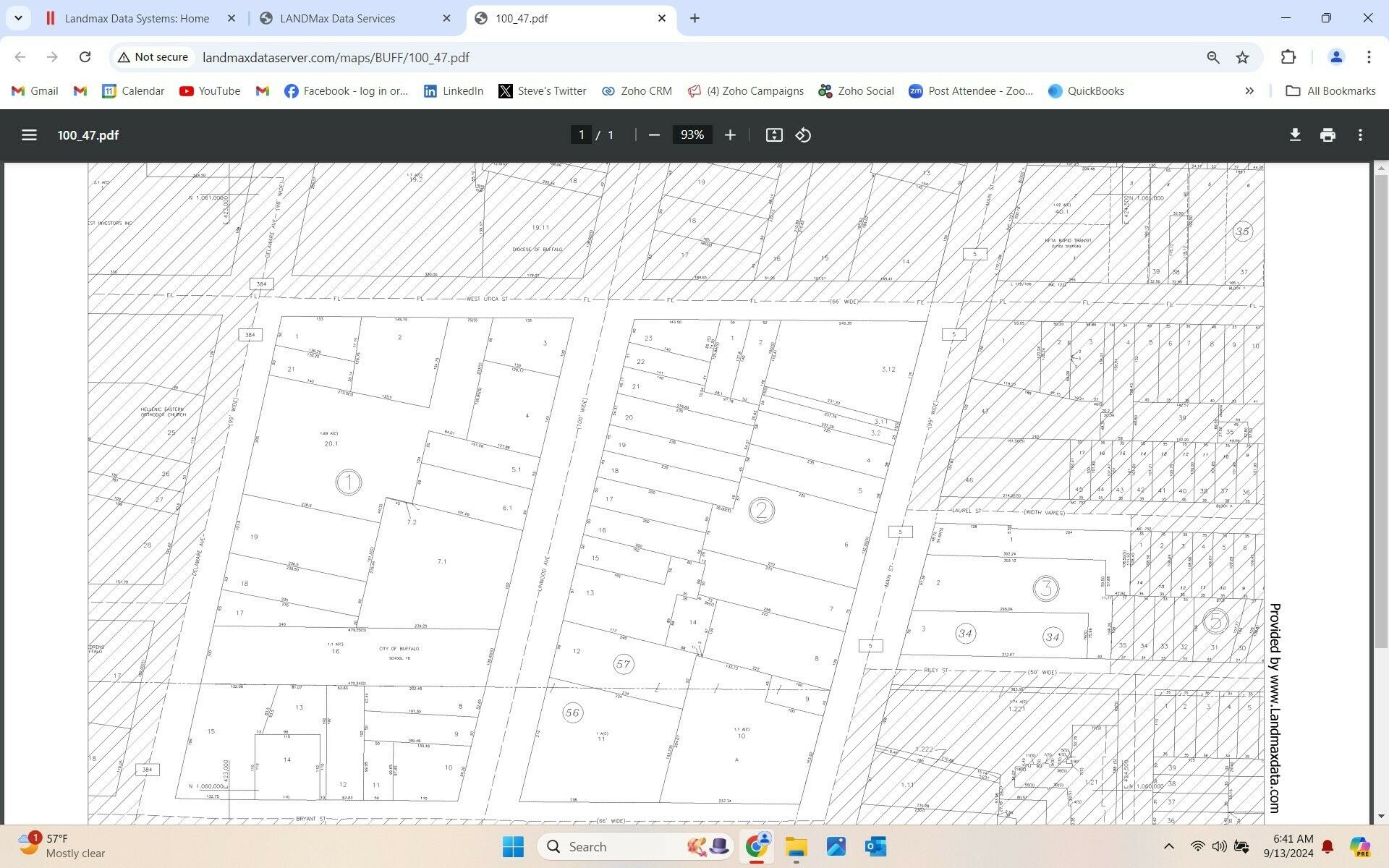1389x868 pixels.
Task: Expand the tab search dropdown arrow
Action: pyautogui.click(x=18, y=18)
